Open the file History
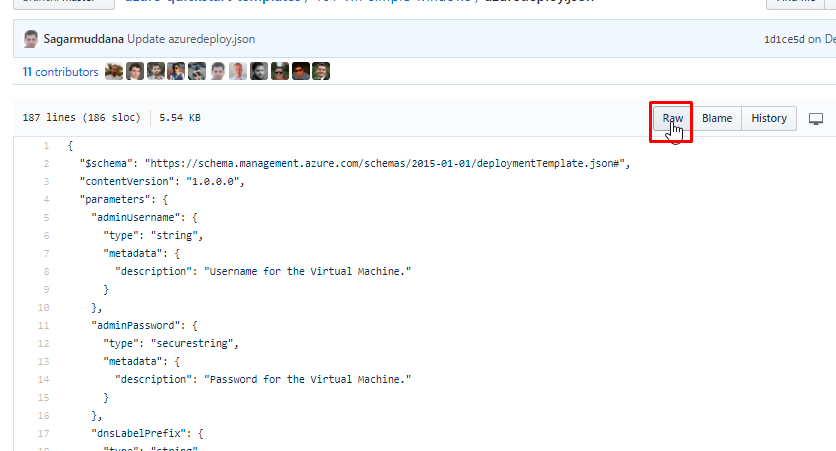836x451 pixels. coord(769,118)
